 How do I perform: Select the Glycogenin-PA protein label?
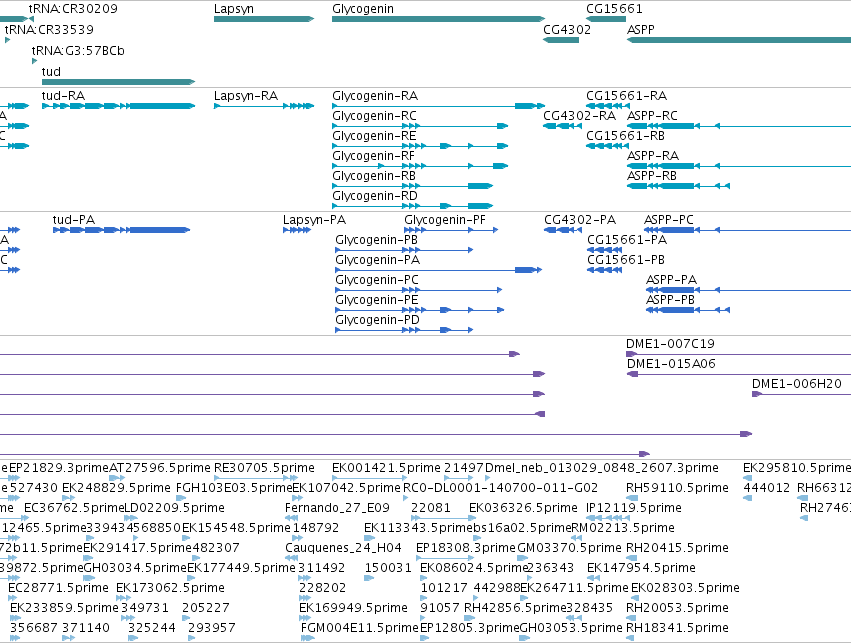[378, 260]
